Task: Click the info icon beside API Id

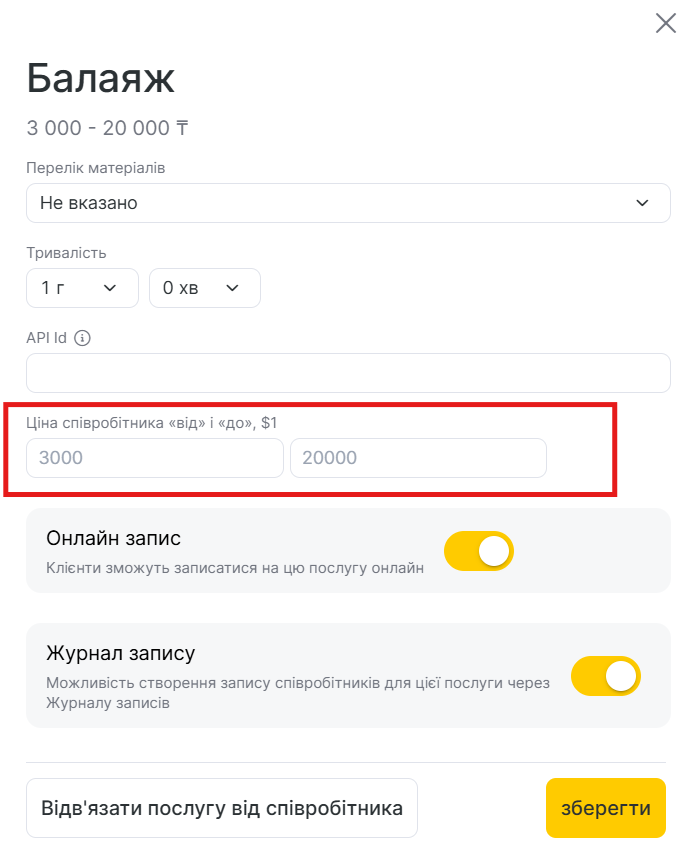Action: pos(83,338)
